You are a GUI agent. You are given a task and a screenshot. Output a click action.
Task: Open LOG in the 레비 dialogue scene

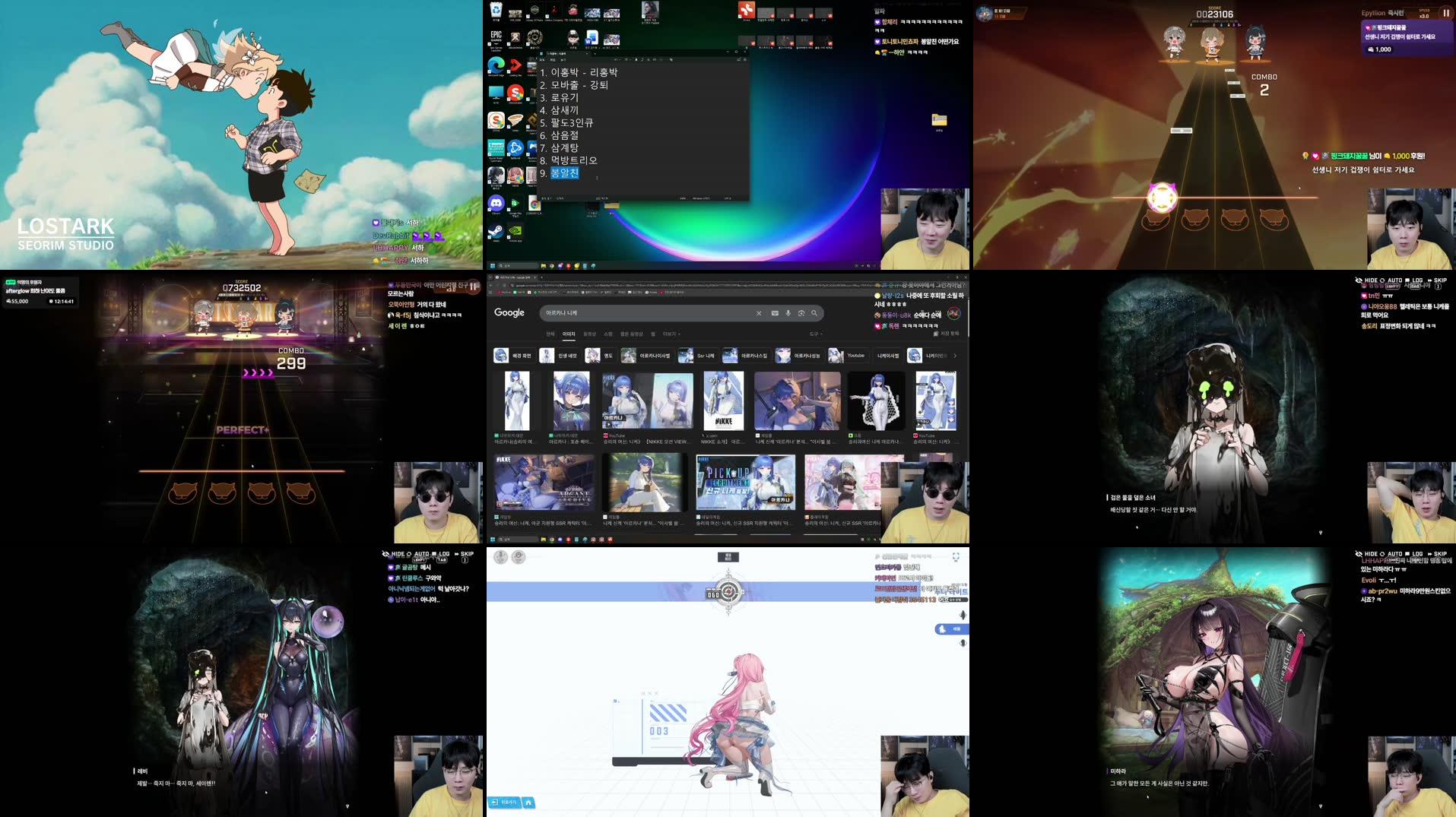click(x=440, y=554)
